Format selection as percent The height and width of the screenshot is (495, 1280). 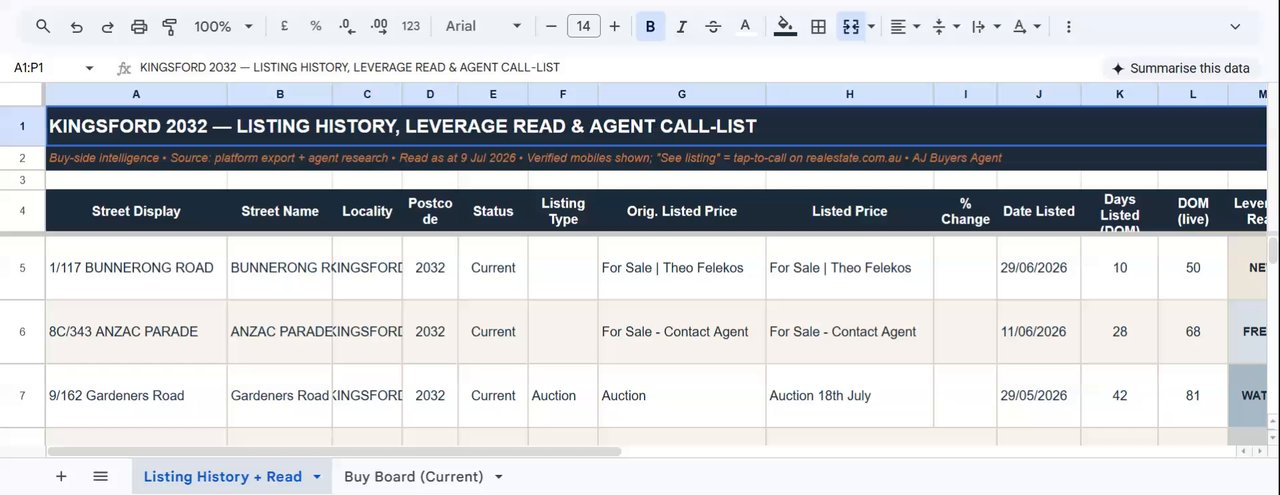[316, 27]
